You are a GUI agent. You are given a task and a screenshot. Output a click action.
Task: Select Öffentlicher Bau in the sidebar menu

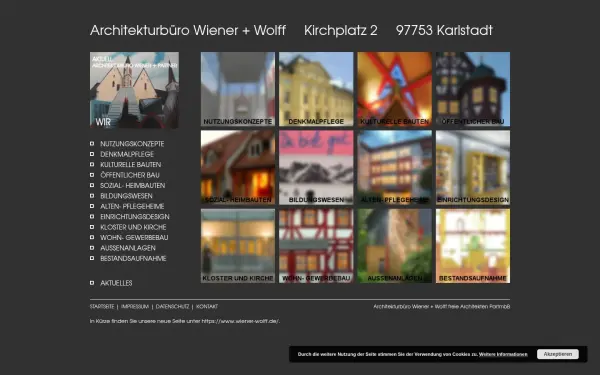(x=130, y=175)
